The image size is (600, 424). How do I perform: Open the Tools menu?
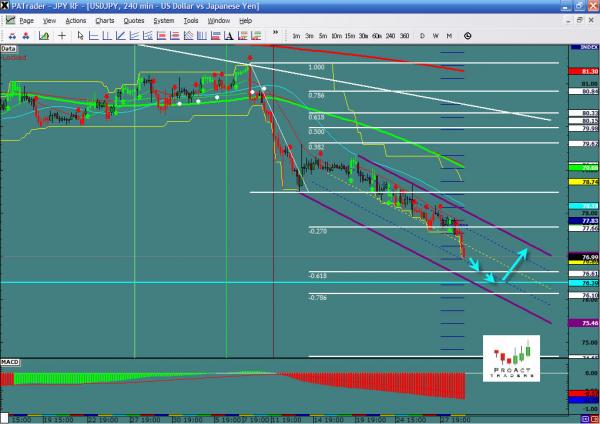pyautogui.click(x=190, y=20)
